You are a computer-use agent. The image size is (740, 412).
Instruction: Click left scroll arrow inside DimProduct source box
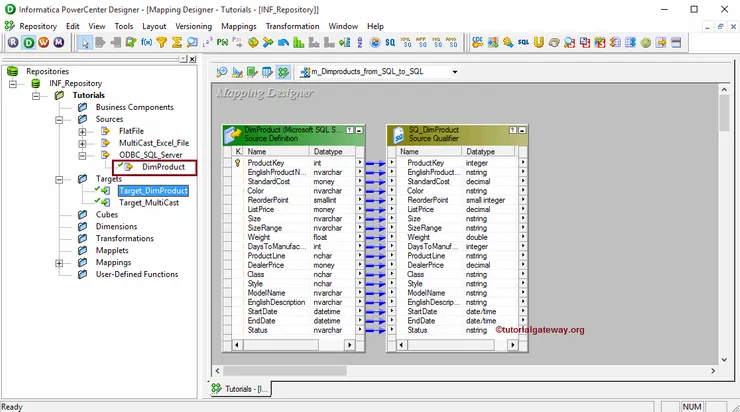[236, 345]
